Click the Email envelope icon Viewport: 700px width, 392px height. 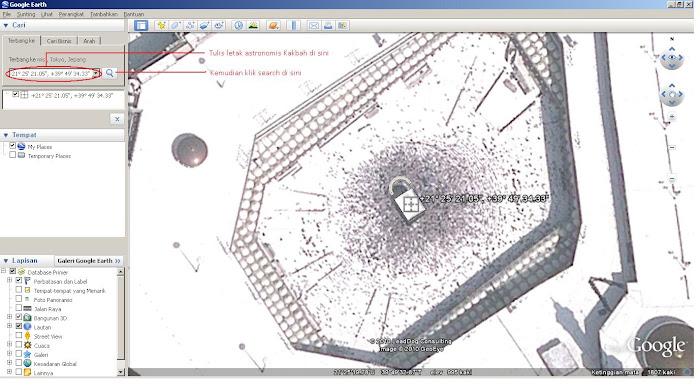point(314,25)
